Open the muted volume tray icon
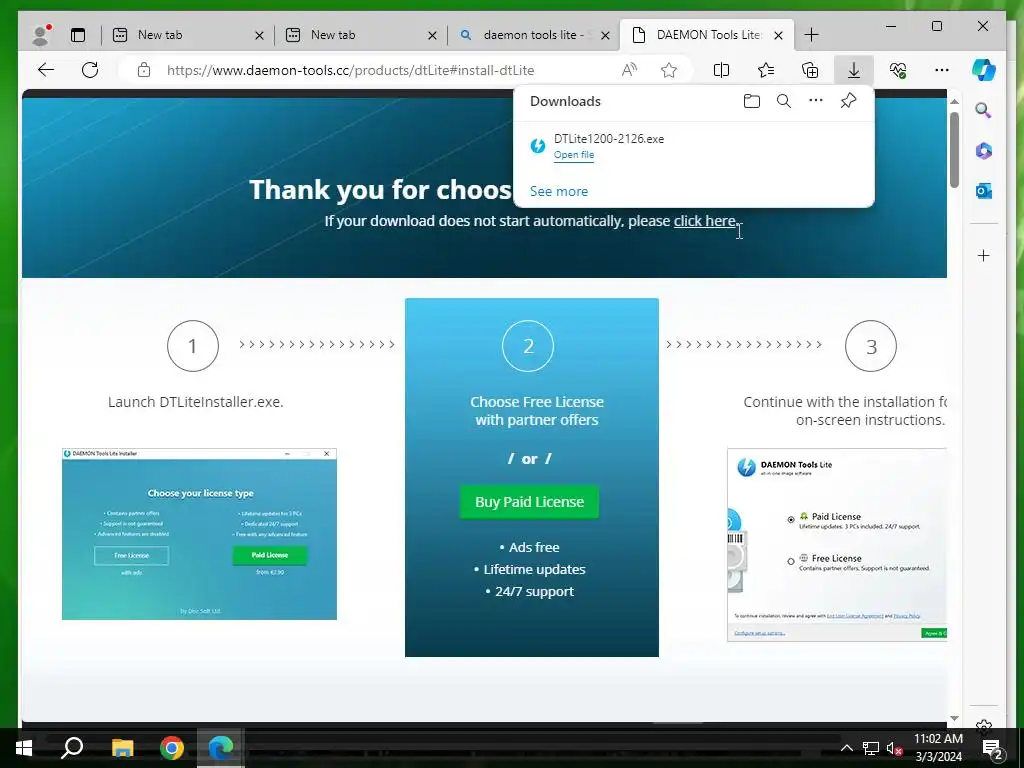Screen dimensions: 1024x768 (894, 748)
